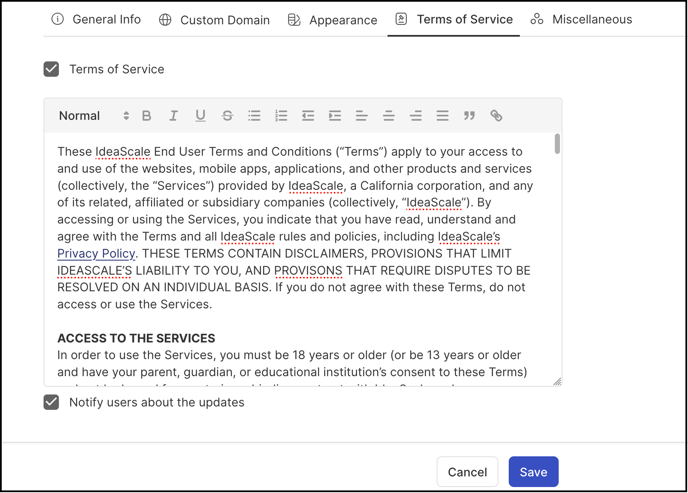This screenshot has width=688, height=493.
Task: Uncheck the Terms of Service checkbox
Action: pyautogui.click(x=51, y=69)
